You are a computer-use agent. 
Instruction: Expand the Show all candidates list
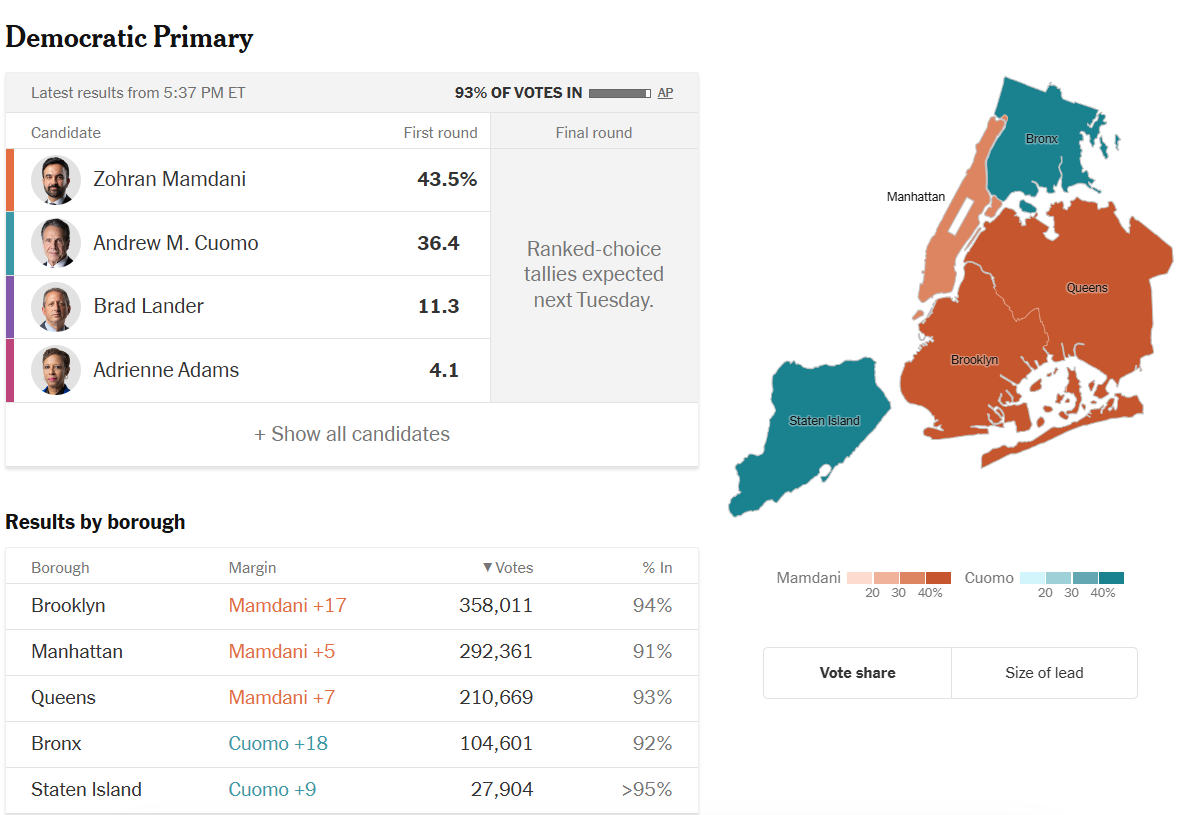click(x=352, y=434)
